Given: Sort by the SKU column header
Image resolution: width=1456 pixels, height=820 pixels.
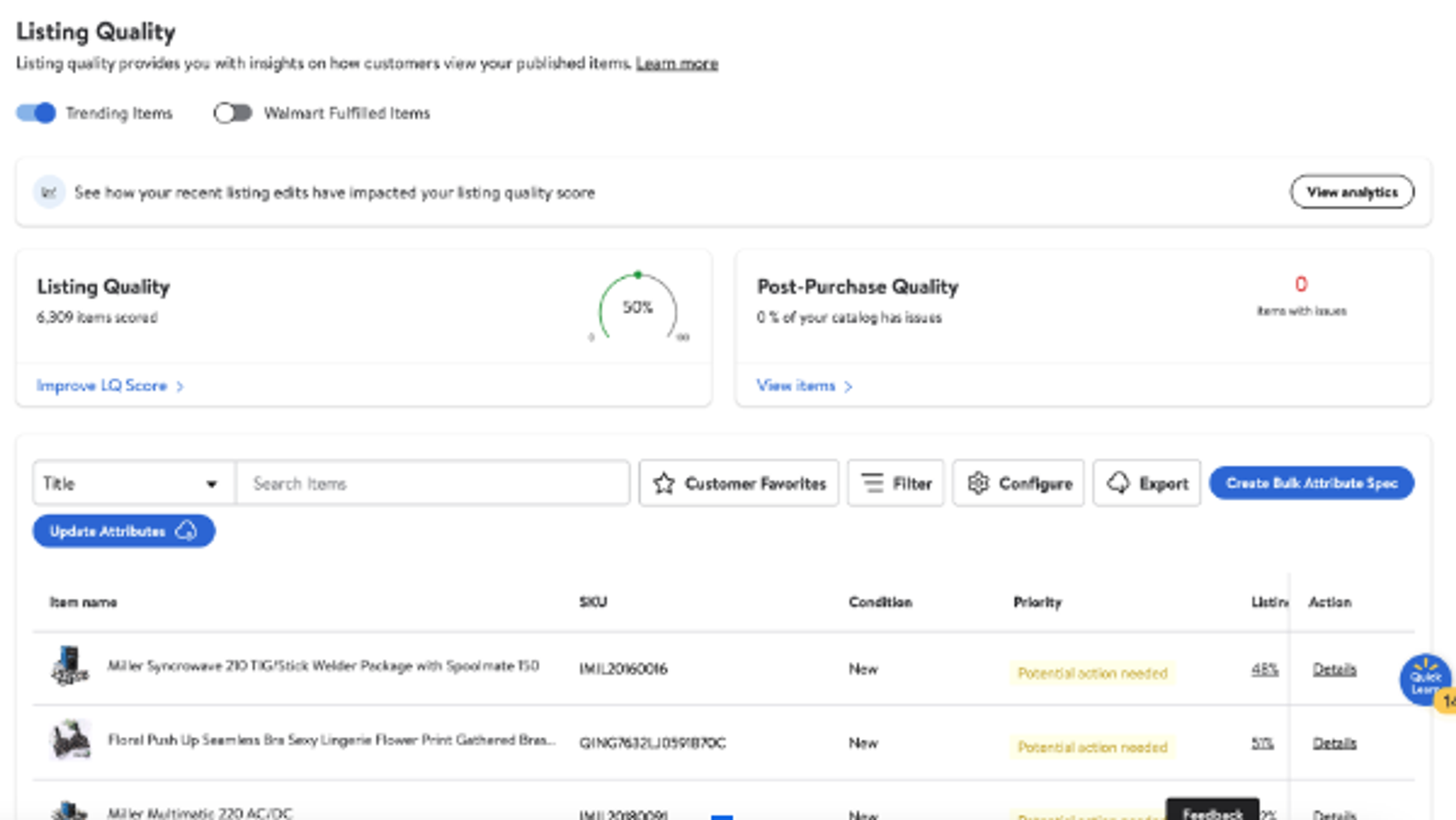Looking at the screenshot, I should [593, 602].
